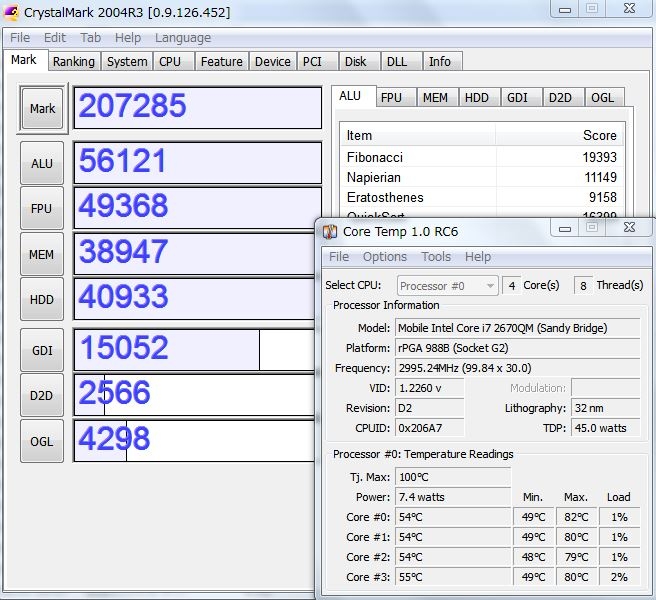Open the Language menu

tap(183, 38)
